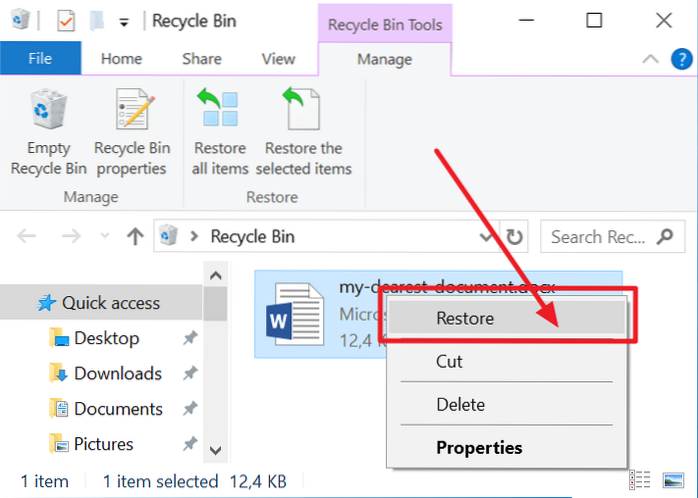Select the Word document file icon
This screenshot has height=498, width=698.
(x=295, y=313)
